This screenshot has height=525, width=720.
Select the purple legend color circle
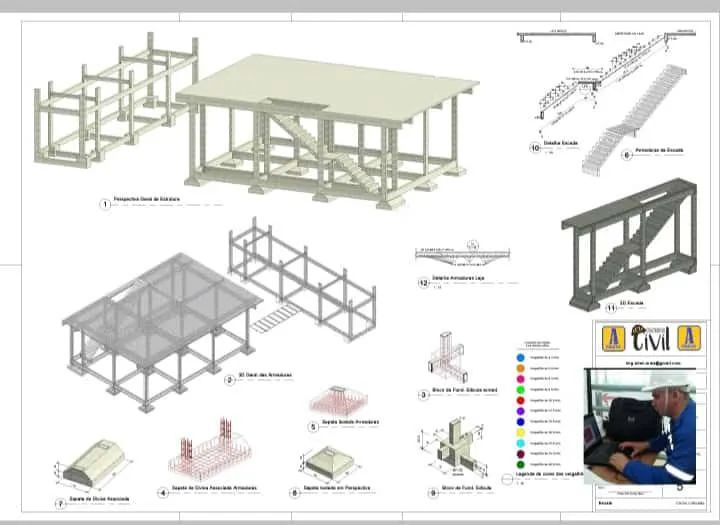tap(520, 411)
